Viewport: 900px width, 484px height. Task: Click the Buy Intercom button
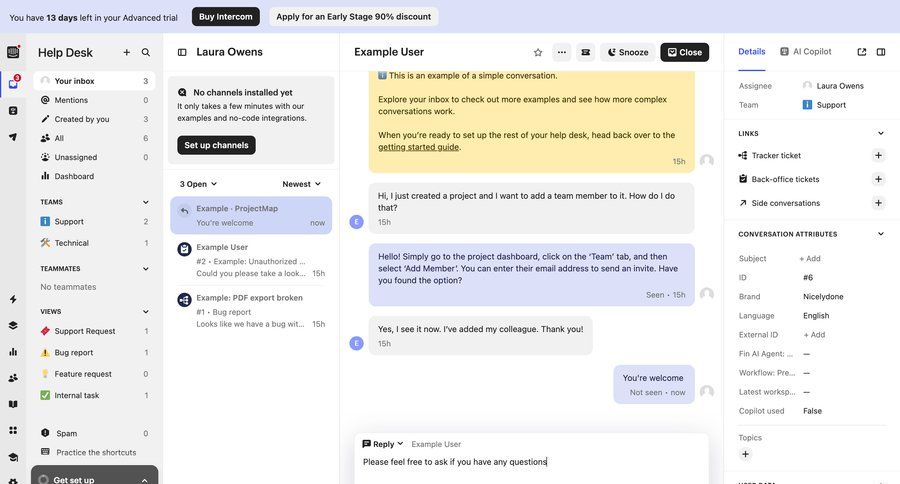[x=226, y=17]
